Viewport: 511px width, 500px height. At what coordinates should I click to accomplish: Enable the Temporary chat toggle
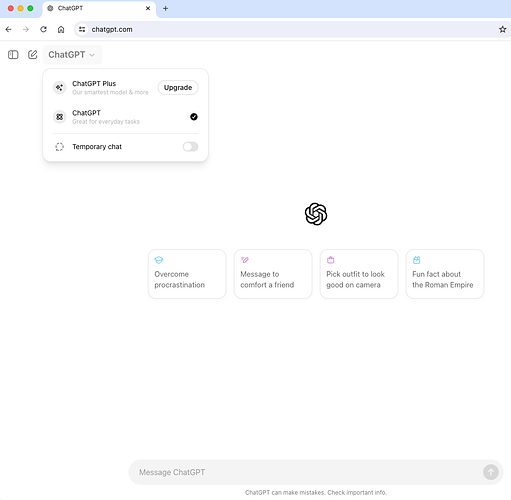click(x=190, y=147)
